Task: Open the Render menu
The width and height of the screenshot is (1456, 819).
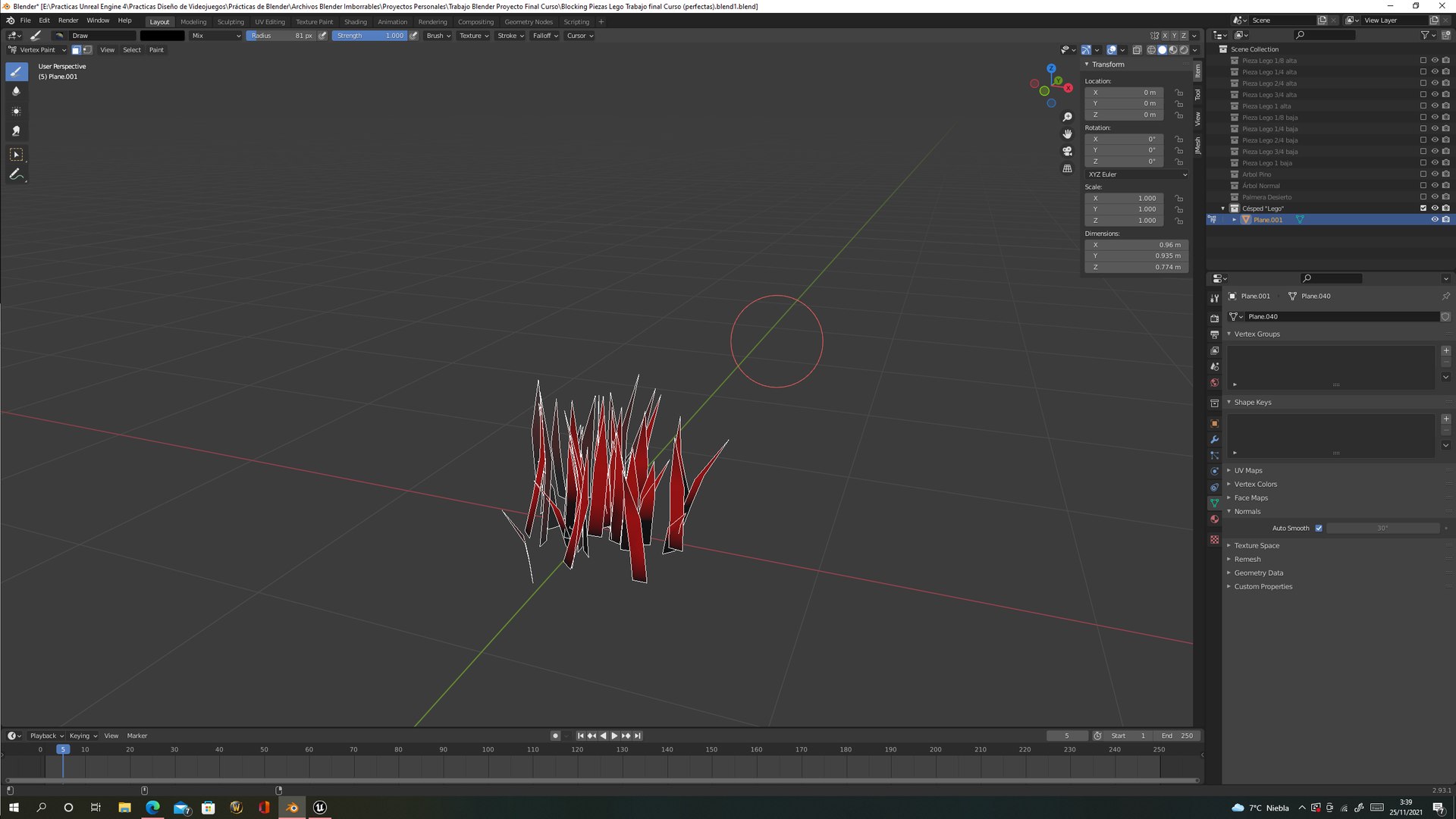Action: click(68, 20)
